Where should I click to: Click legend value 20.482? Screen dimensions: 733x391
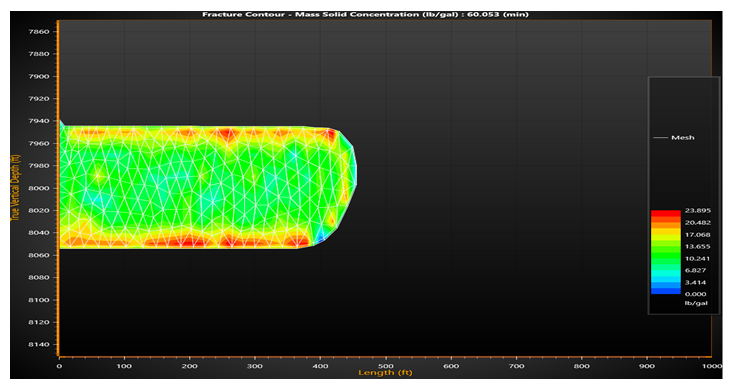tap(698, 223)
